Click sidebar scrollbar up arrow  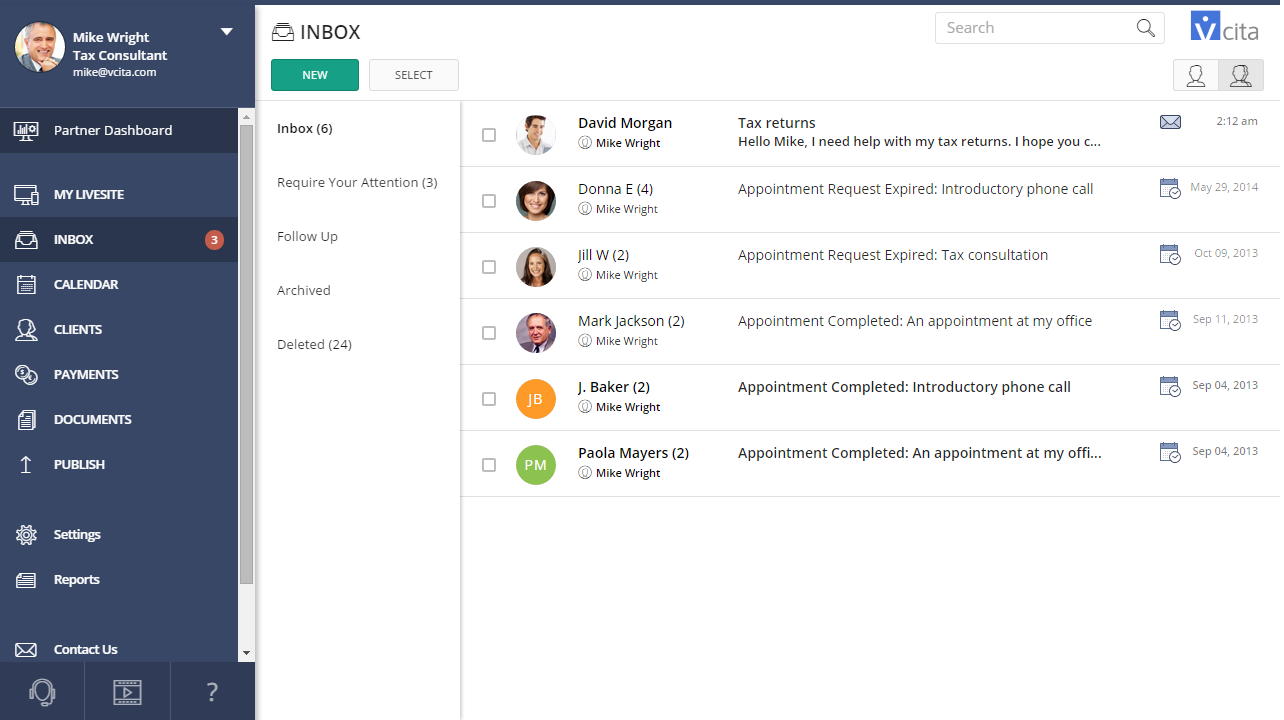[x=246, y=116]
